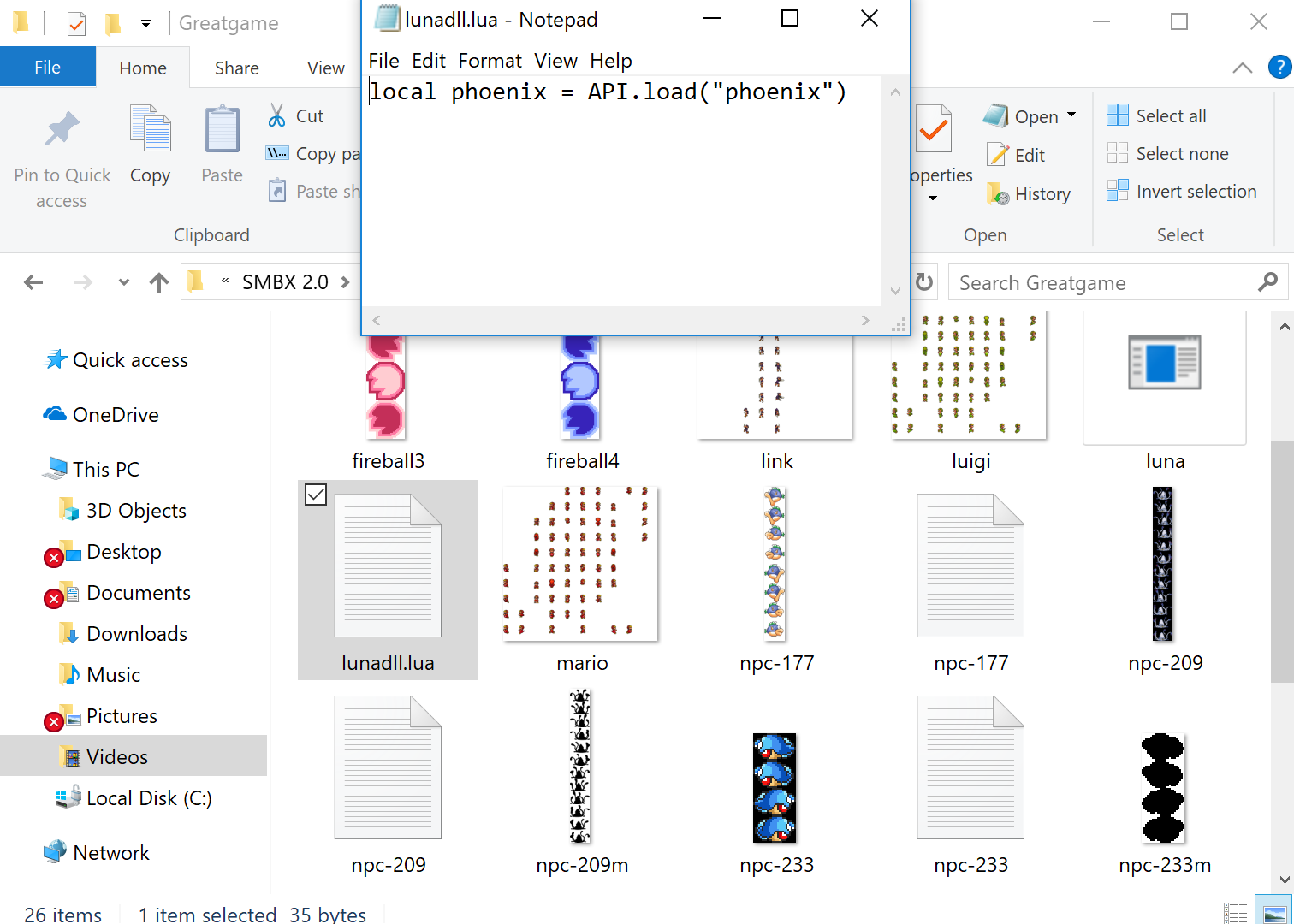Screen dimensions: 1294x924
Task: Open 3D Objects folder in sidebar
Action: tap(122, 511)
